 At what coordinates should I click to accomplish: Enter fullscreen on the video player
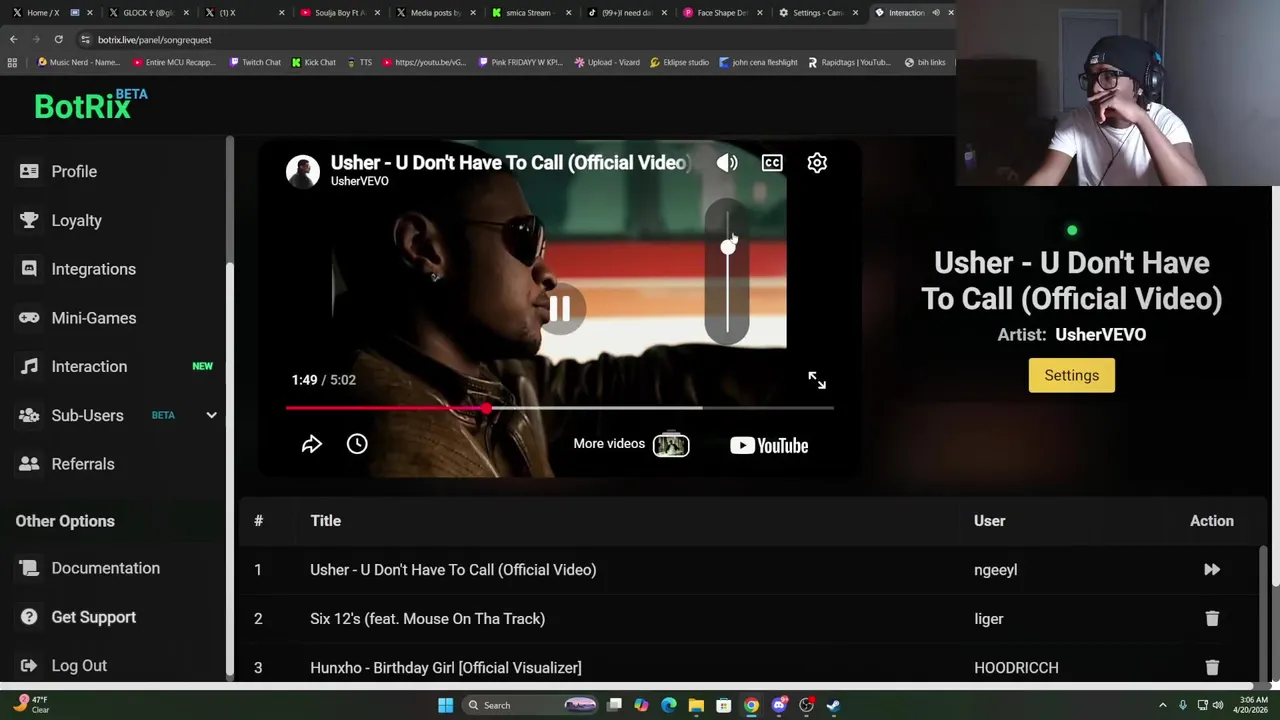pos(817,380)
